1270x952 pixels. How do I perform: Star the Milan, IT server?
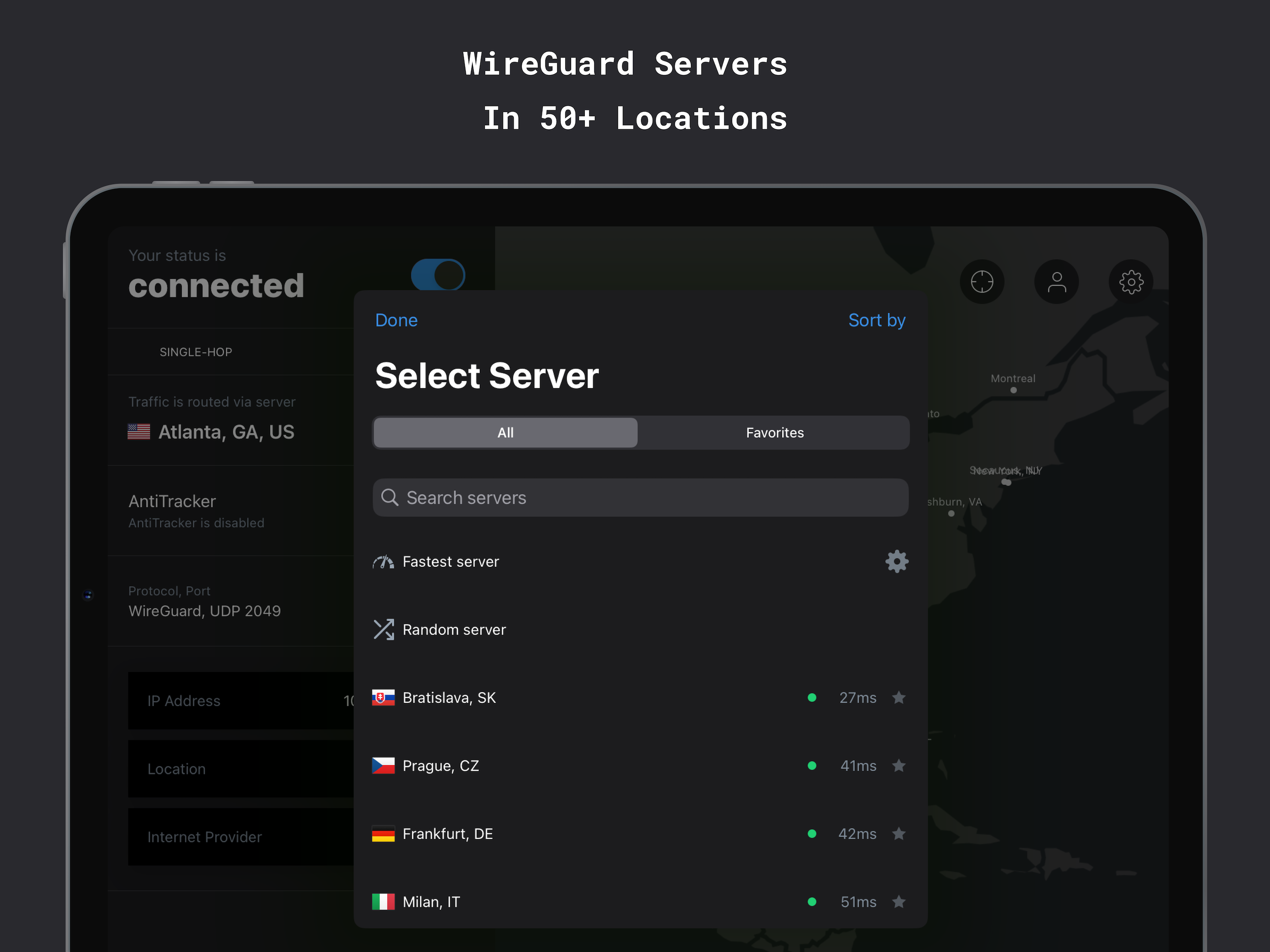(899, 901)
